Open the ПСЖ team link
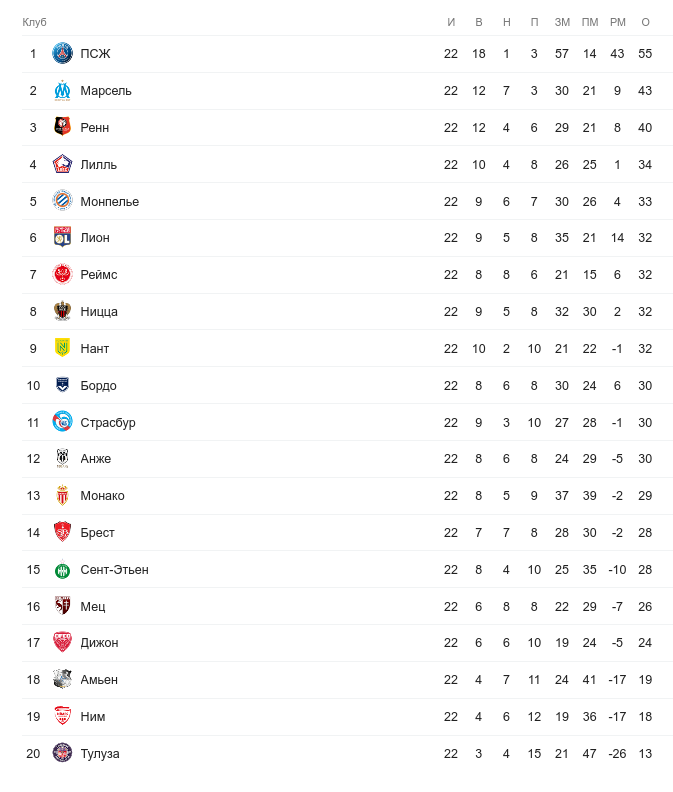673x792 pixels. coord(95,54)
